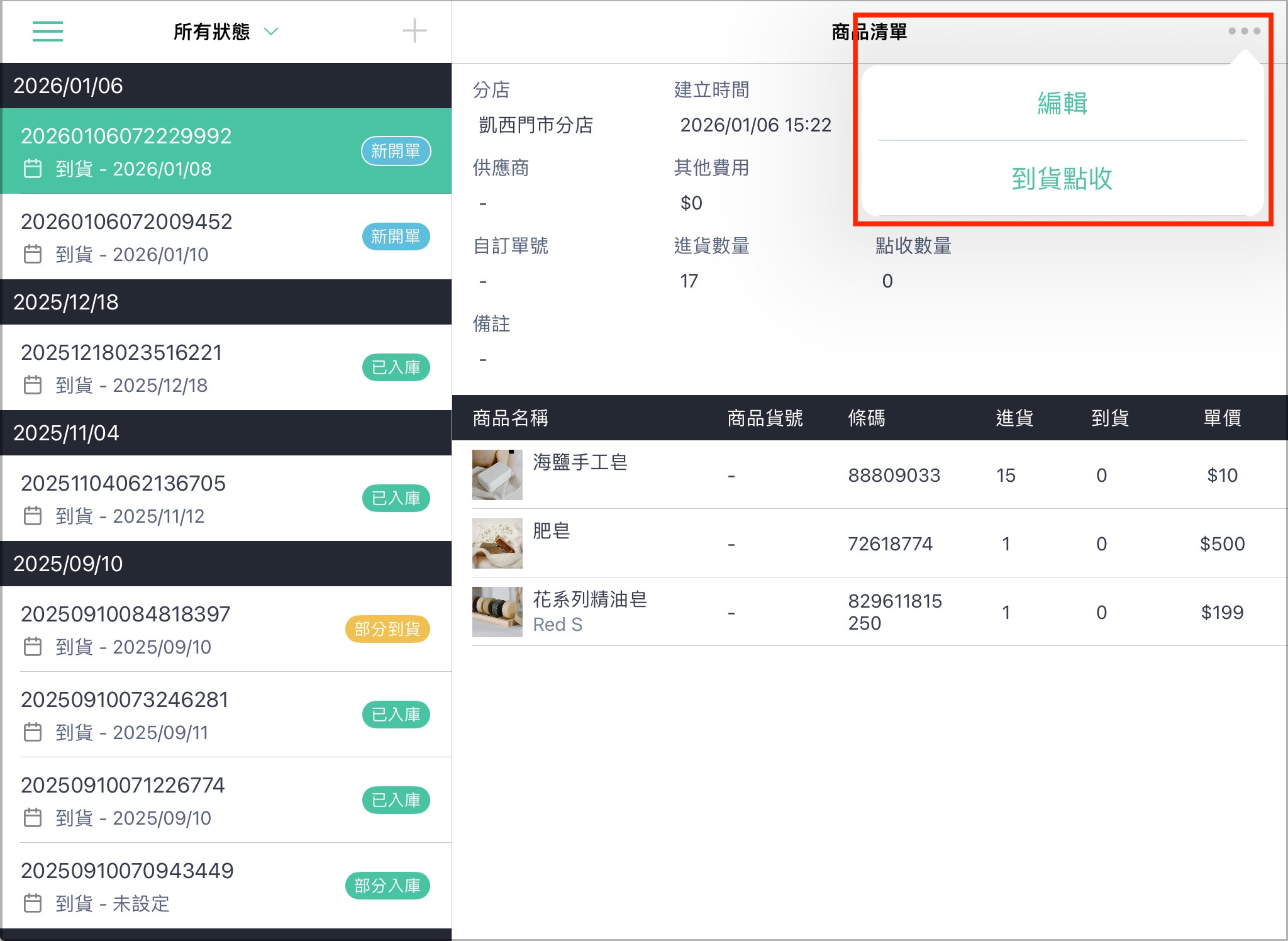This screenshot has width=1288, height=941.
Task: Click the 2026/01/06 15:22 creation time
Action: click(x=755, y=125)
